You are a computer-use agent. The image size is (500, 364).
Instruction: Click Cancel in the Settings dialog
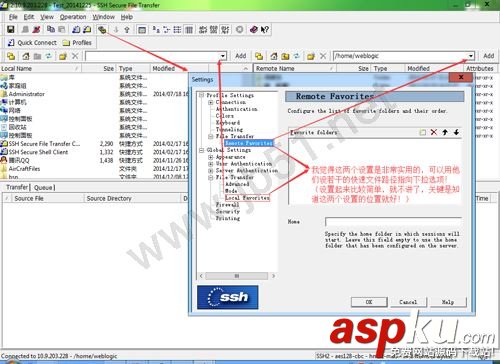[408, 302]
